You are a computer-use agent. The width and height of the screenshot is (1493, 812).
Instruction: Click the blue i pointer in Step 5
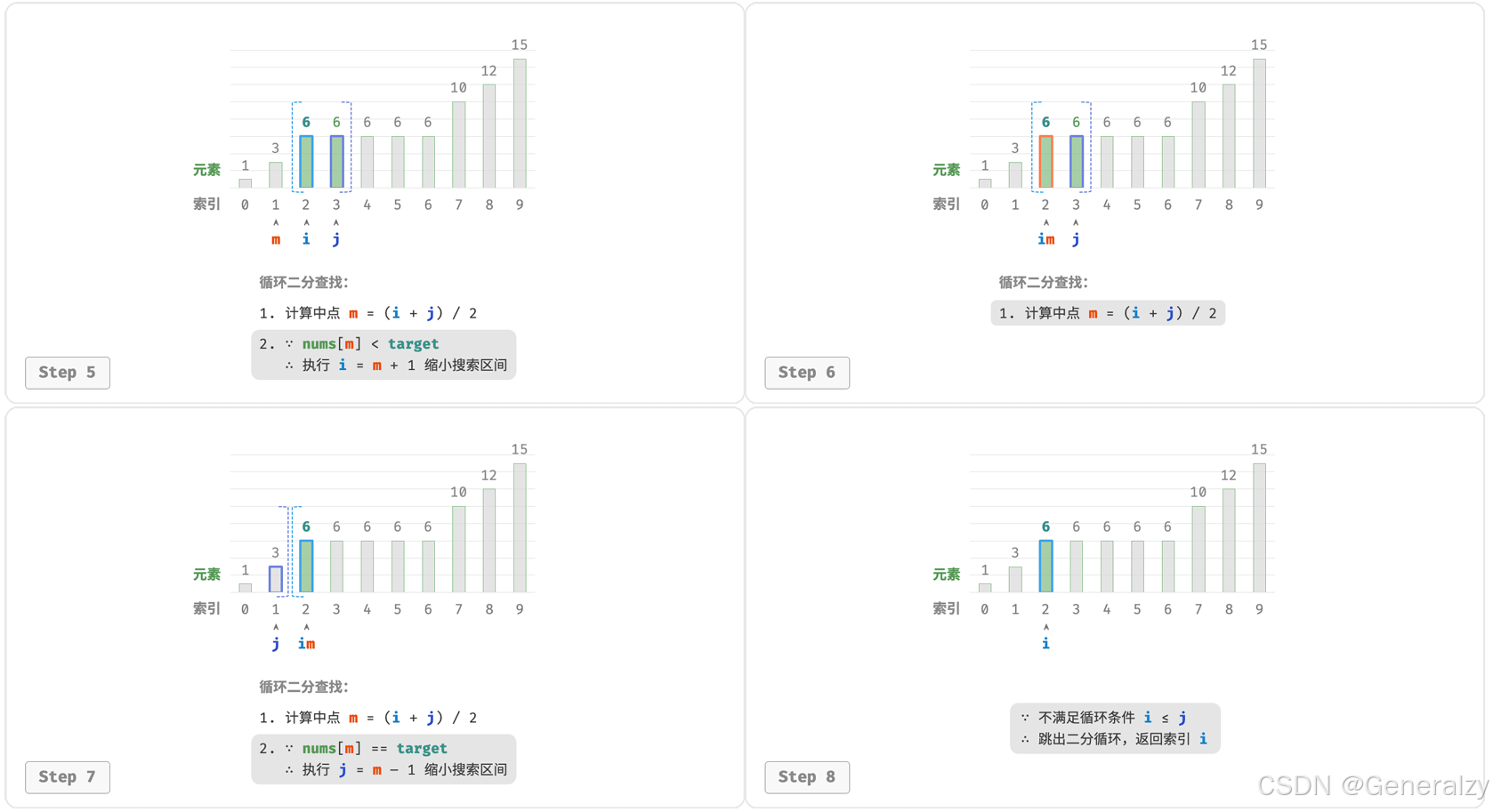pyautogui.click(x=306, y=239)
